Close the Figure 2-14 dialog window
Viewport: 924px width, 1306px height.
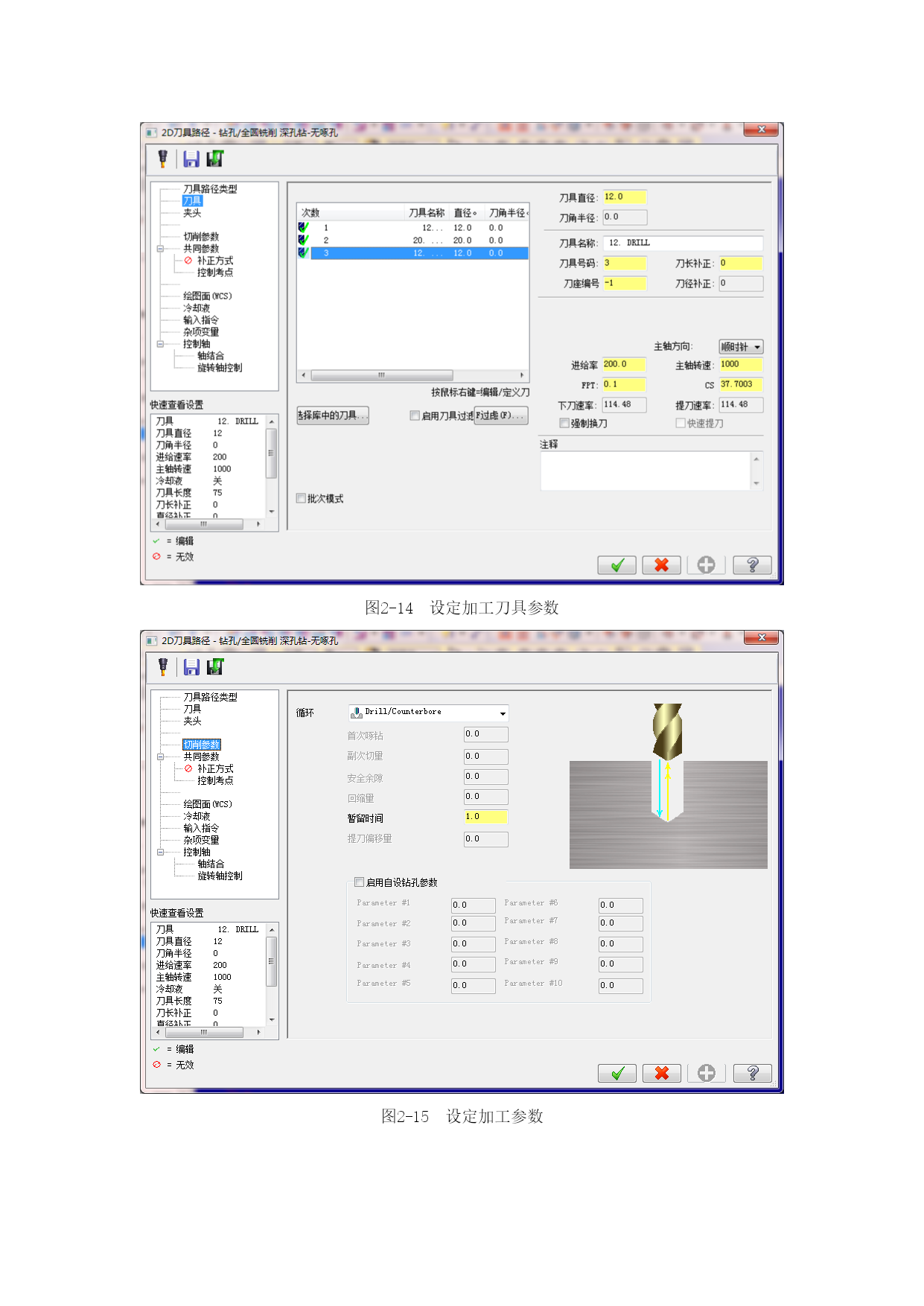click(761, 130)
